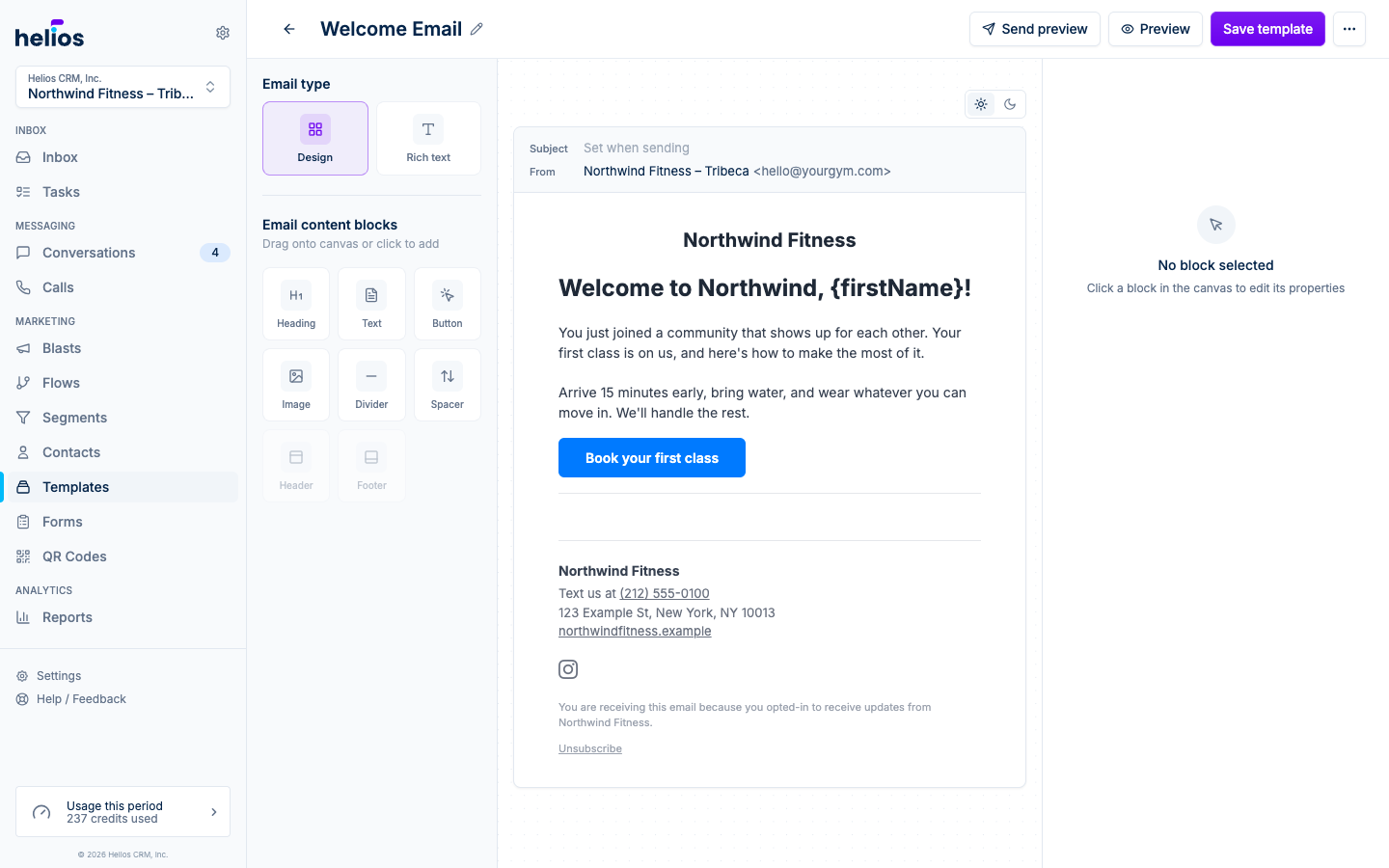Switch canvas to light mode

tap(981, 104)
